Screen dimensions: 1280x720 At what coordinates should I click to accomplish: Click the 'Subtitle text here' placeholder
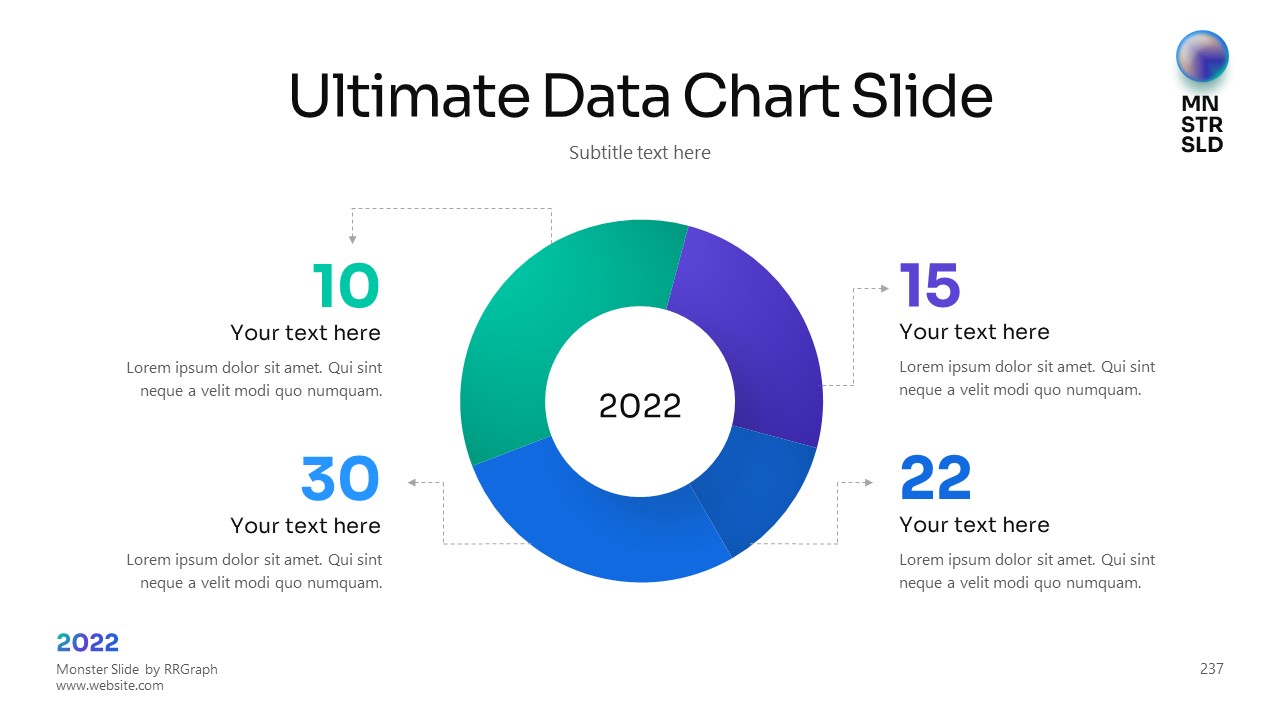click(640, 153)
